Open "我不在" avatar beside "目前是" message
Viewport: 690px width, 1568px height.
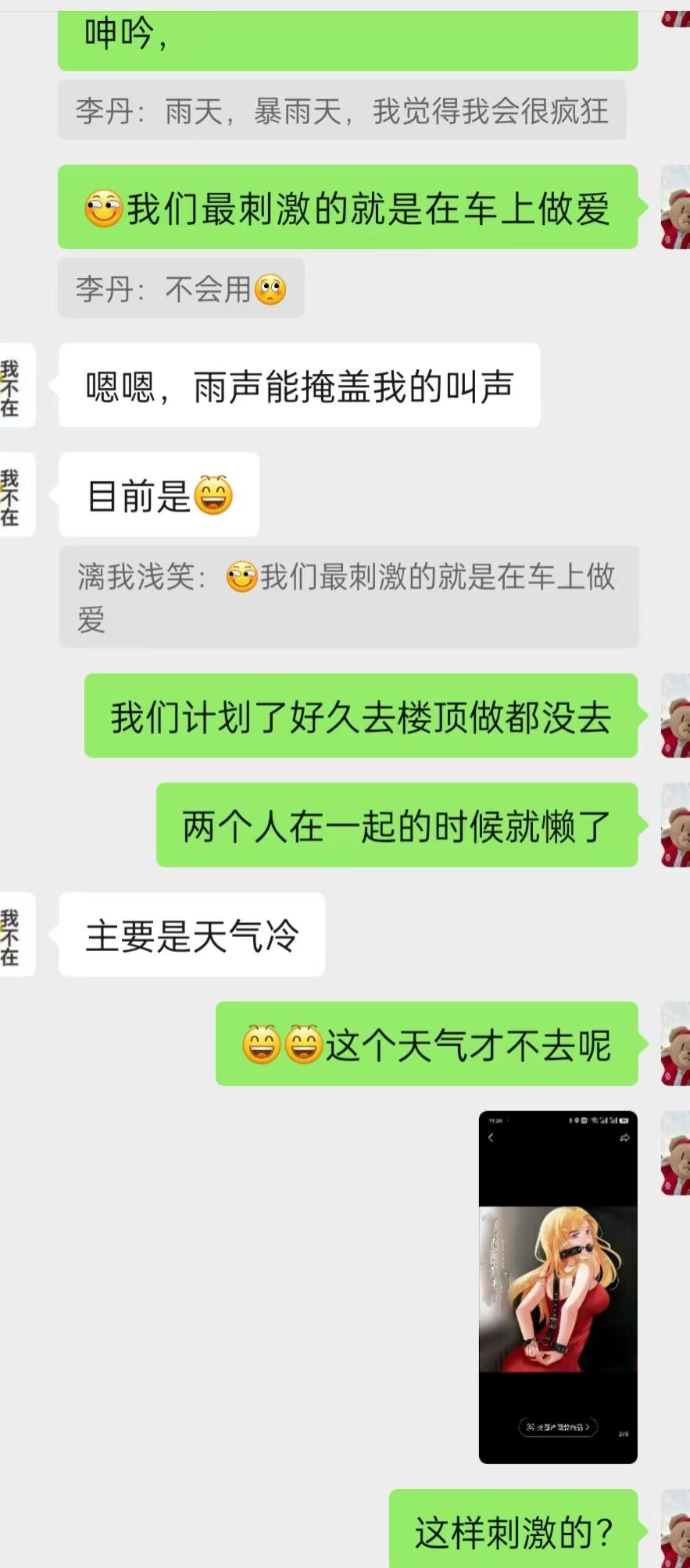17,494
